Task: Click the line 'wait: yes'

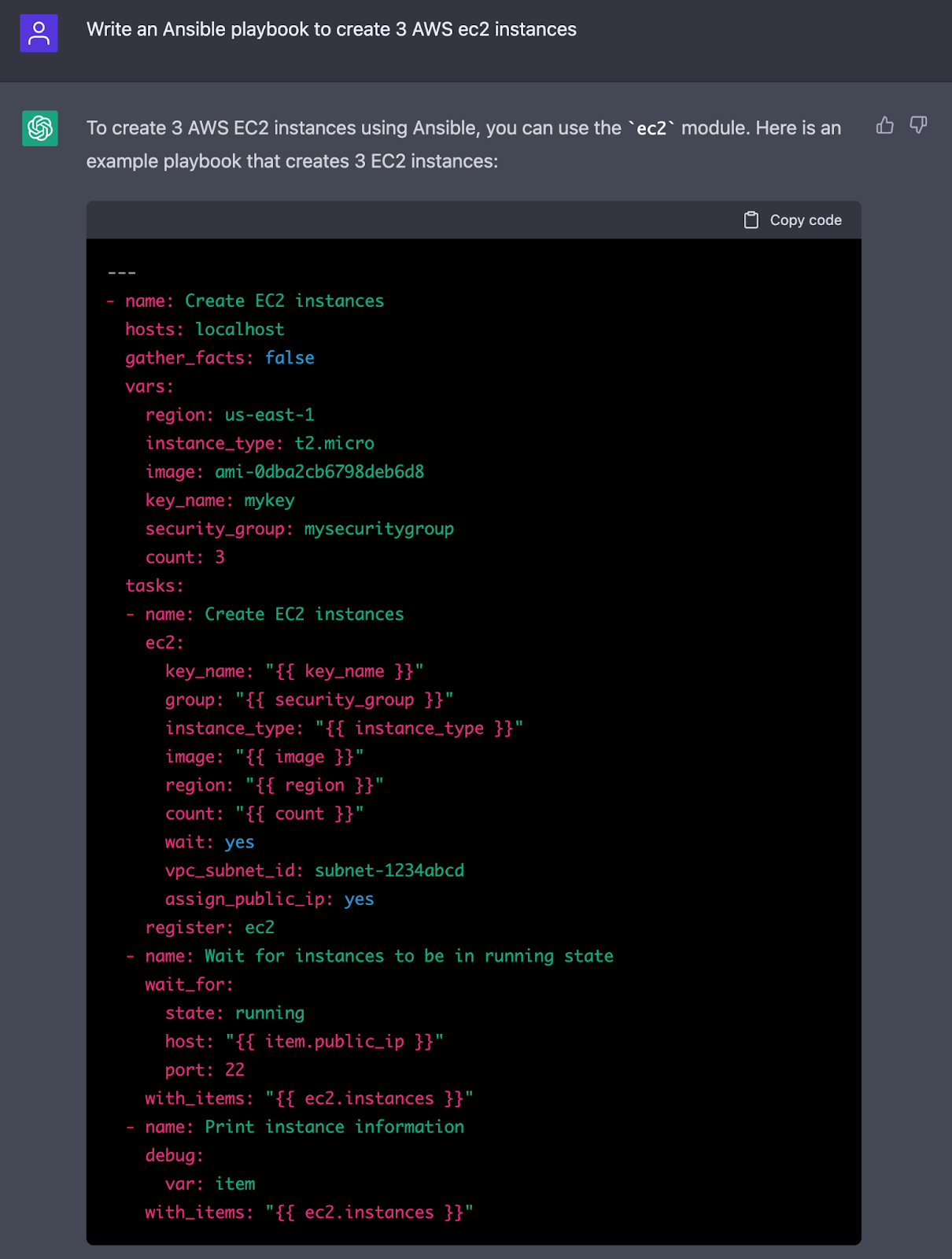Action: (209, 843)
